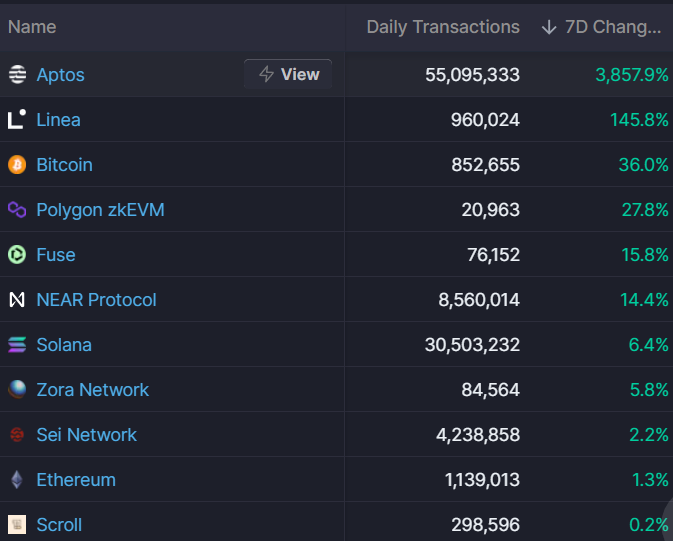Sort by 7D Change column header
Screen dimensions: 673x541
click(613, 27)
